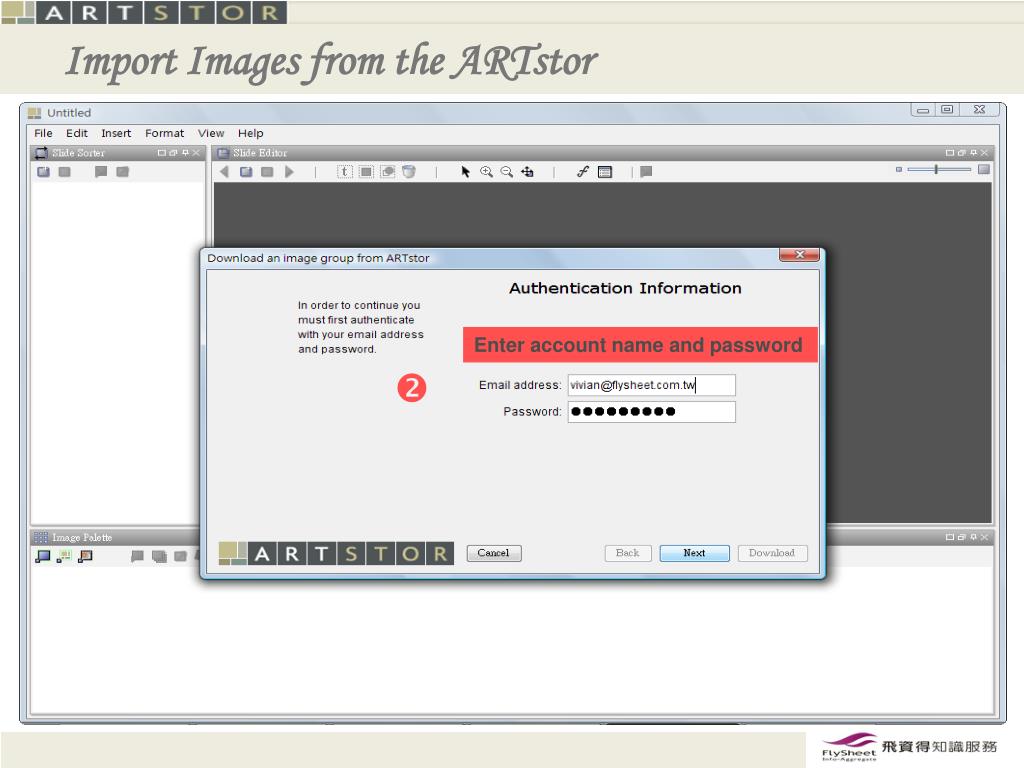The height and width of the screenshot is (768, 1024).
Task: Click the Back button in ARTstor dialog
Action: 628,553
